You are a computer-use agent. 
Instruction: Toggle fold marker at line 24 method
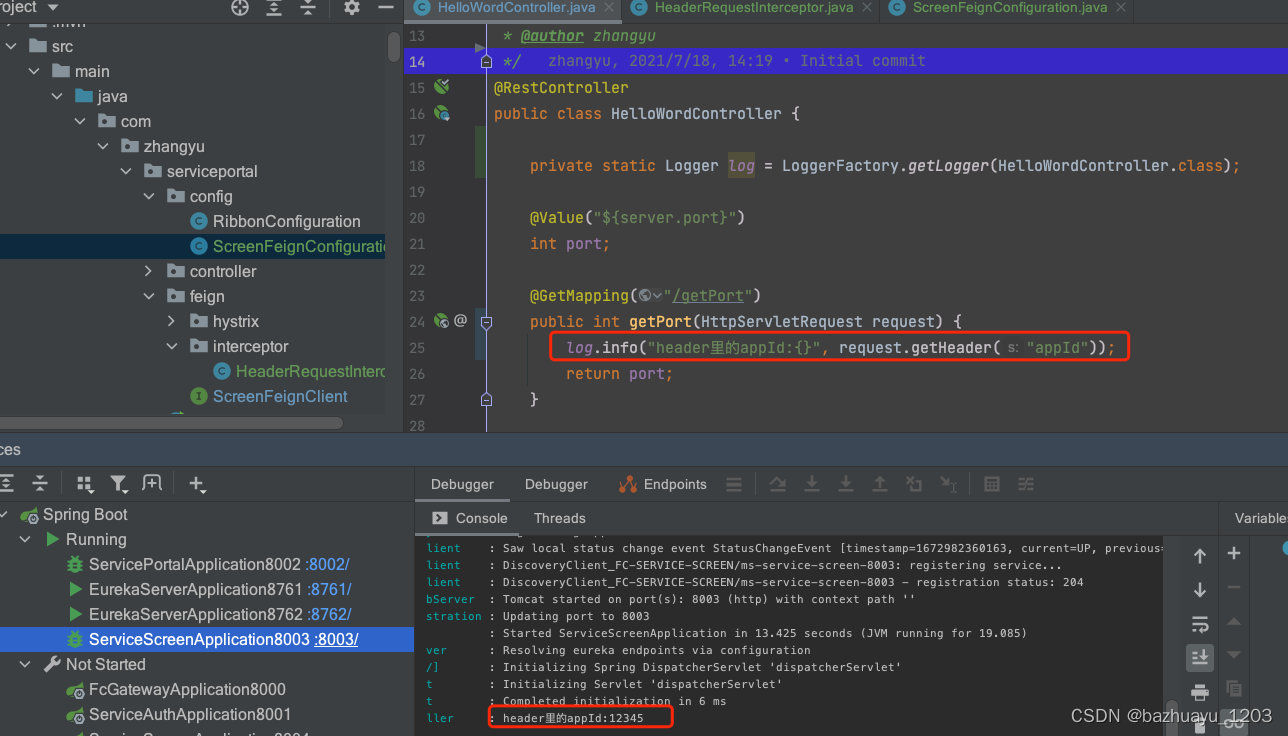pos(486,322)
